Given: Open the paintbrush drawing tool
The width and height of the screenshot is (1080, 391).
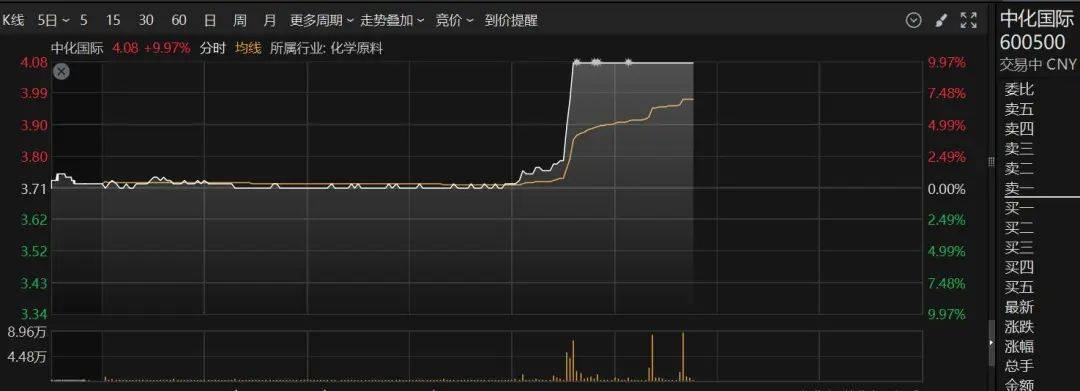Looking at the screenshot, I should (941, 21).
